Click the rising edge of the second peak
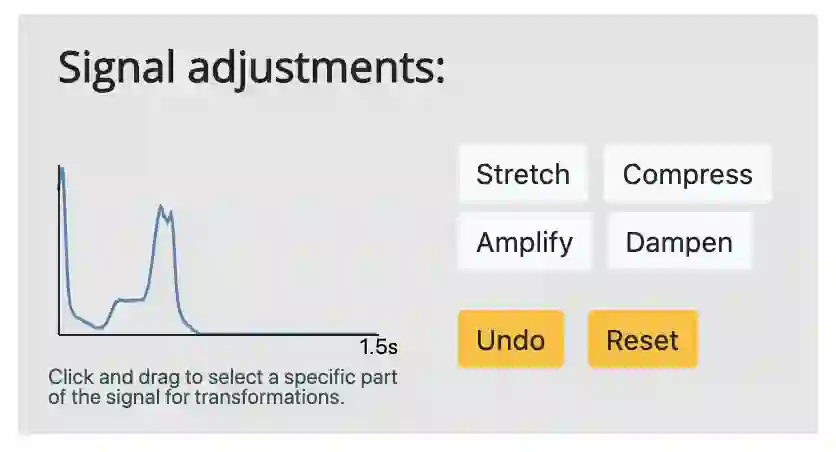 [x=152, y=250]
